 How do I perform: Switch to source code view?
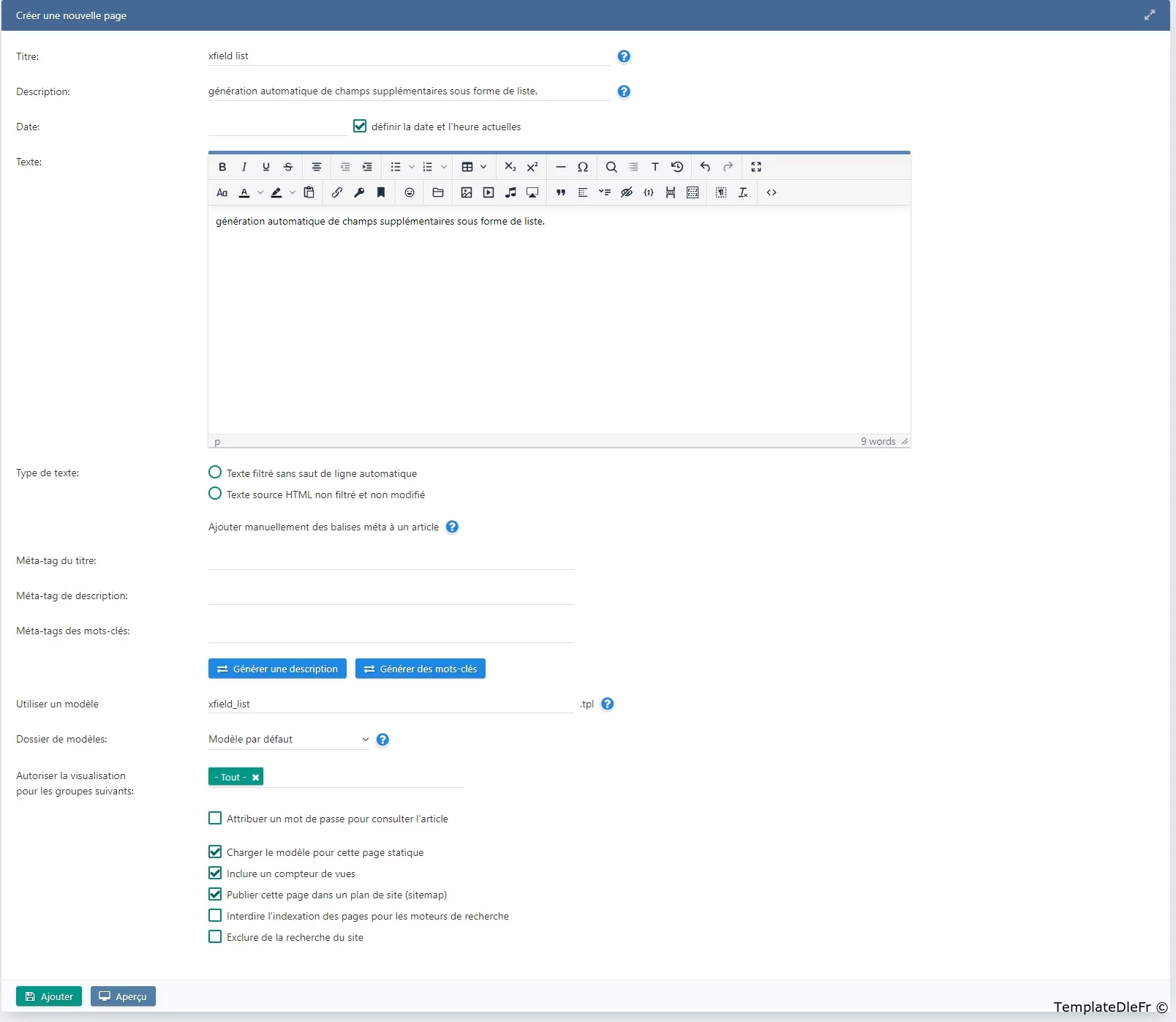click(772, 192)
